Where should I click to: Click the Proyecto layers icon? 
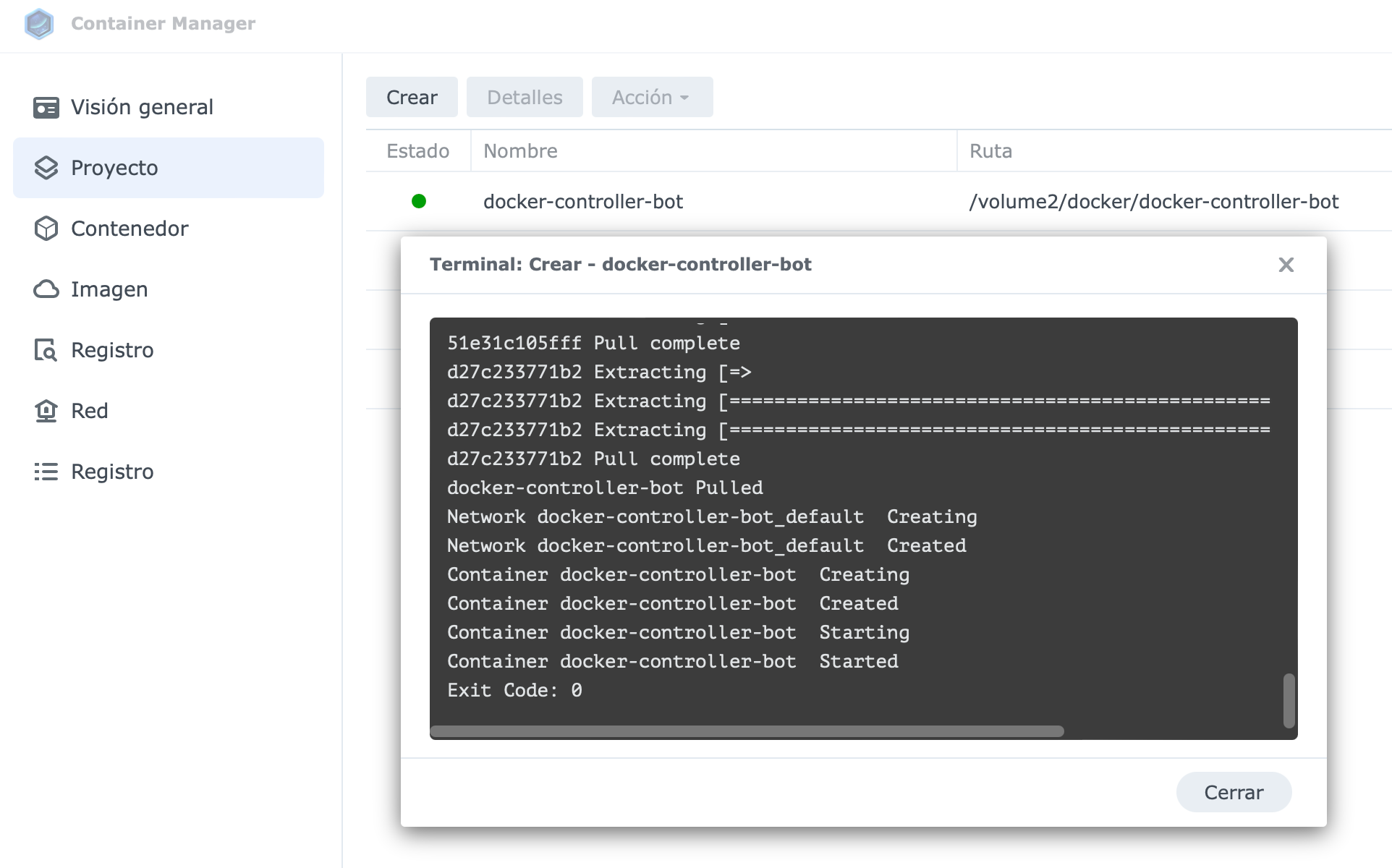(x=46, y=168)
